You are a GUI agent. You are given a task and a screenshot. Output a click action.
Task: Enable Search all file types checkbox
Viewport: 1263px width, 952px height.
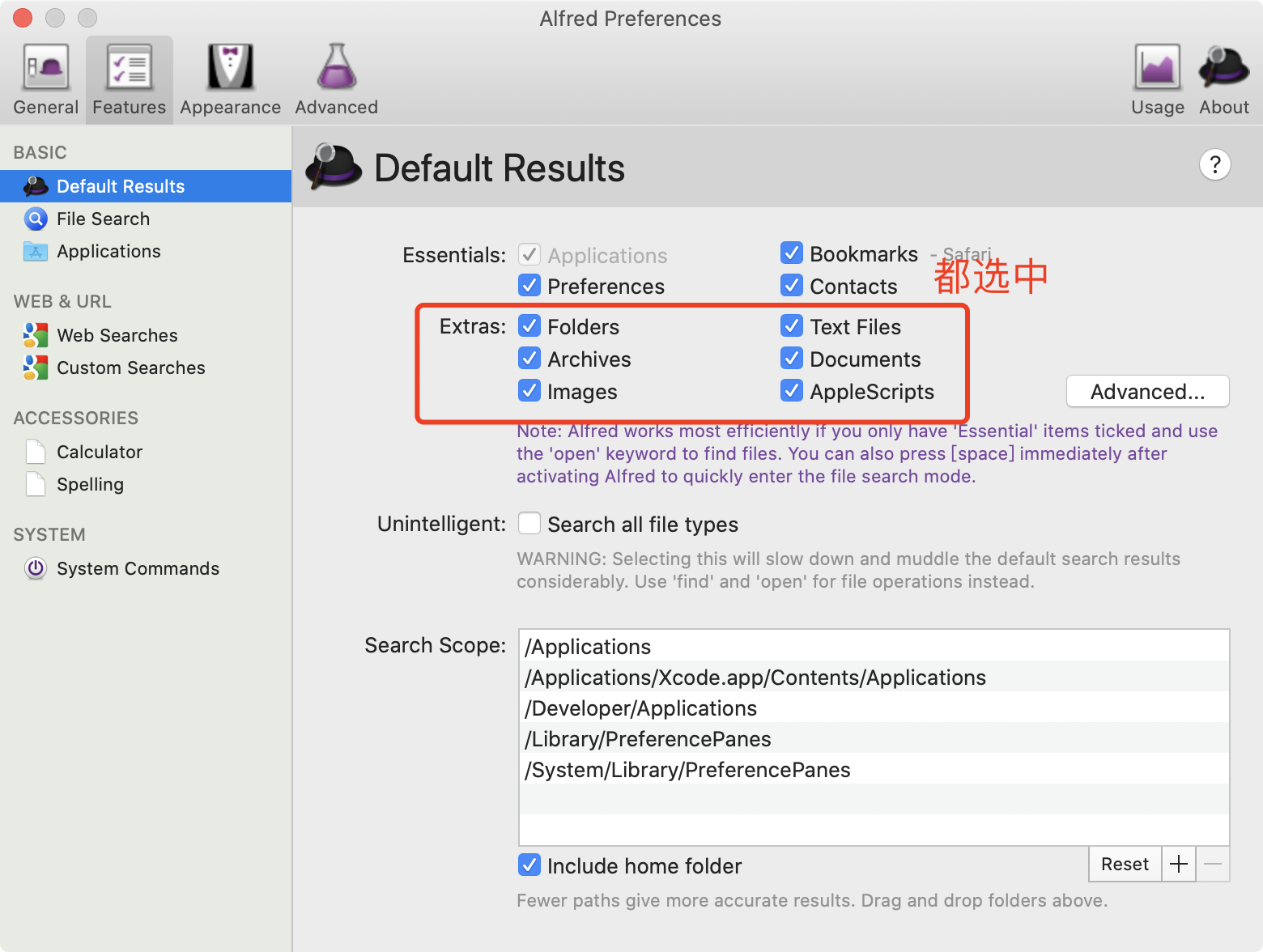529,523
